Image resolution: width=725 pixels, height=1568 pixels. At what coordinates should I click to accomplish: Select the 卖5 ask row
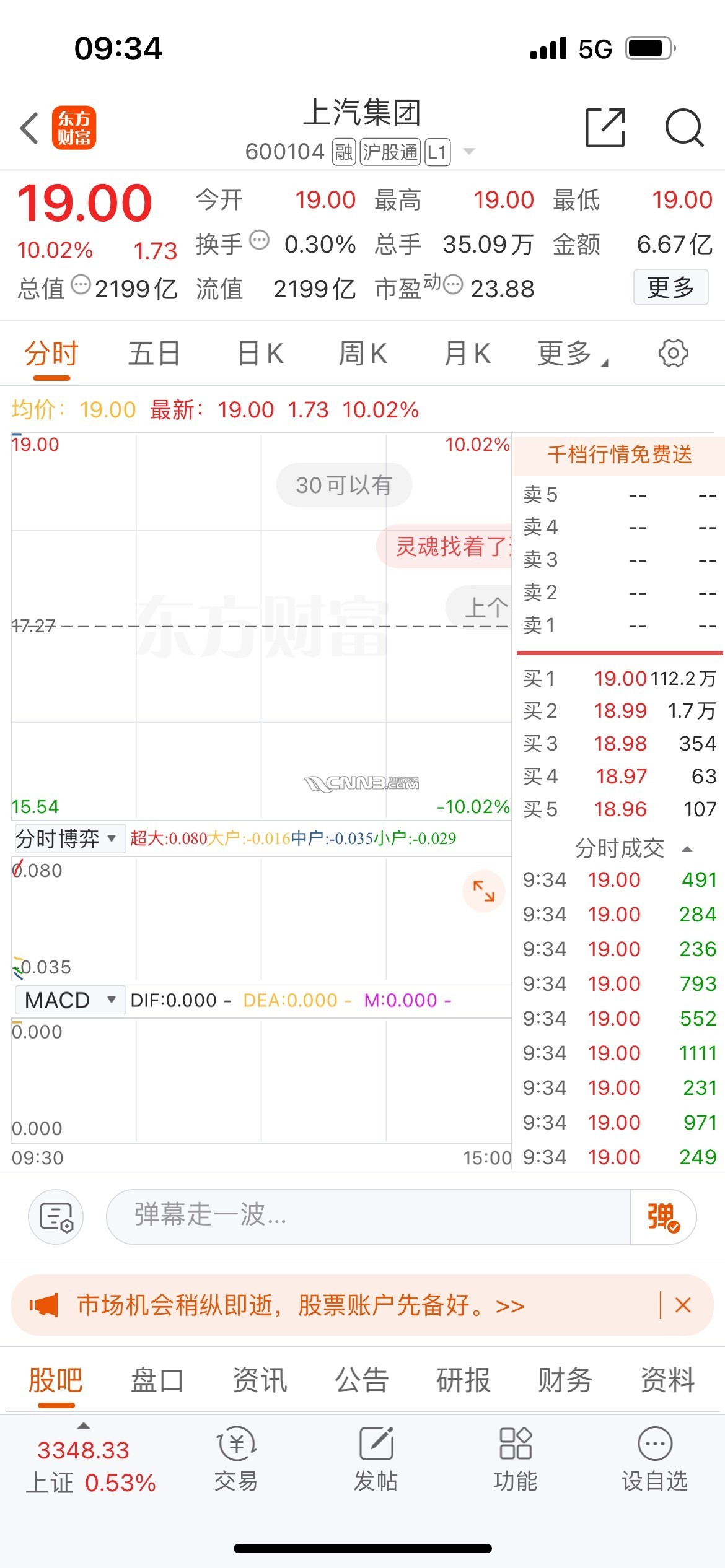tap(619, 494)
